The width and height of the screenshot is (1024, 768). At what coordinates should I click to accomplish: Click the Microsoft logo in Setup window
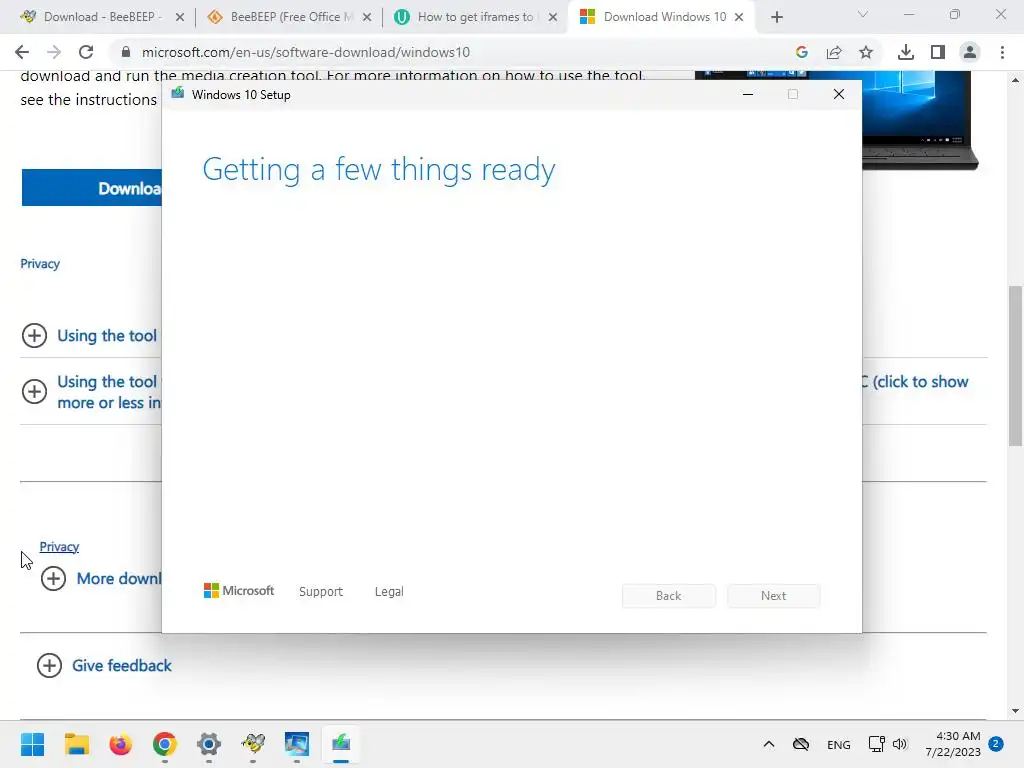point(239,590)
